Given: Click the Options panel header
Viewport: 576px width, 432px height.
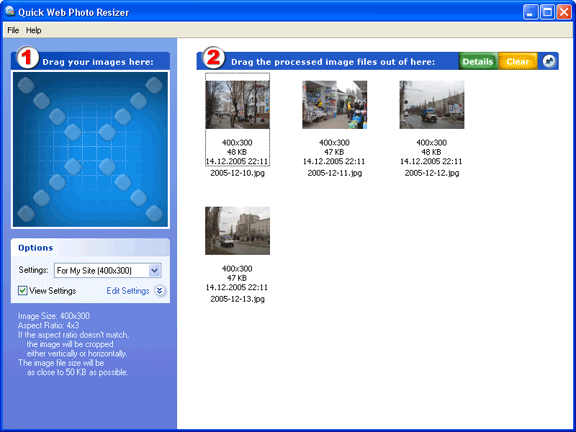Looking at the screenshot, I should (90, 248).
